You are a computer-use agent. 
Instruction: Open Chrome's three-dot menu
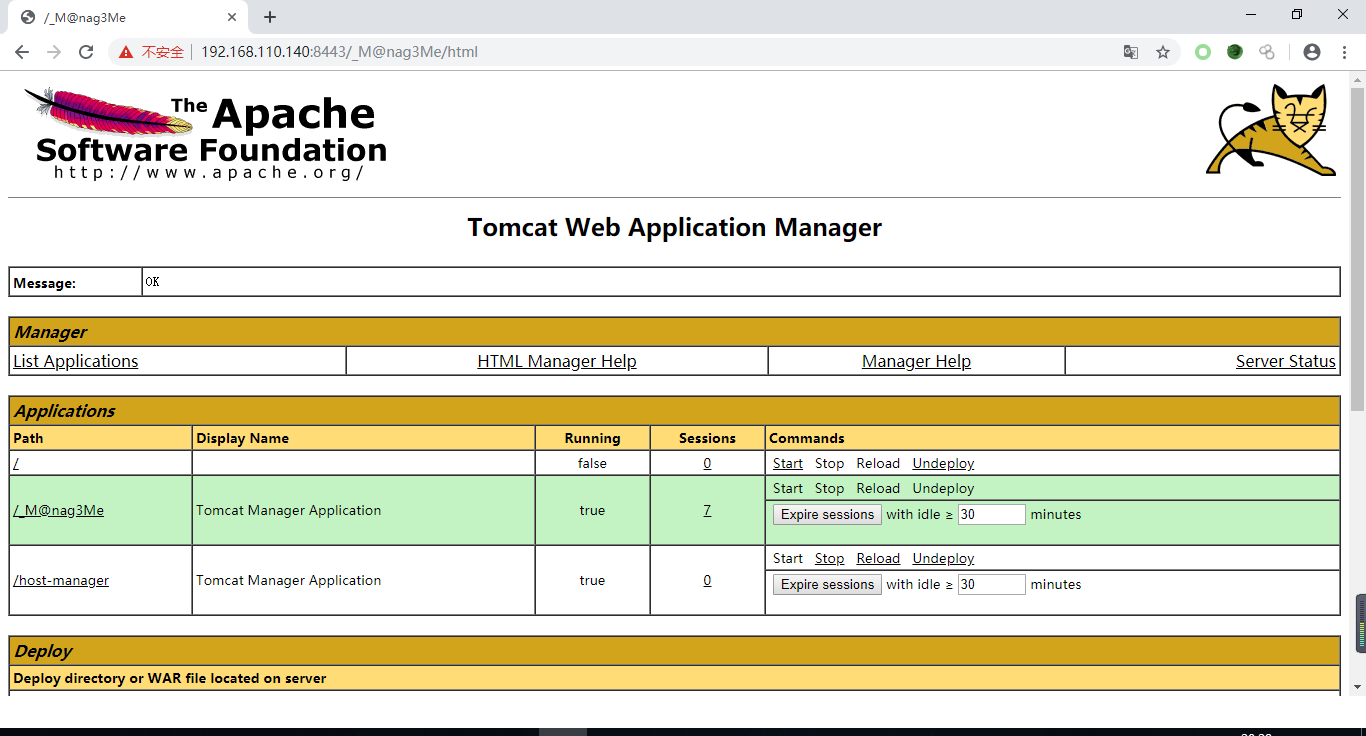[x=1343, y=52]
